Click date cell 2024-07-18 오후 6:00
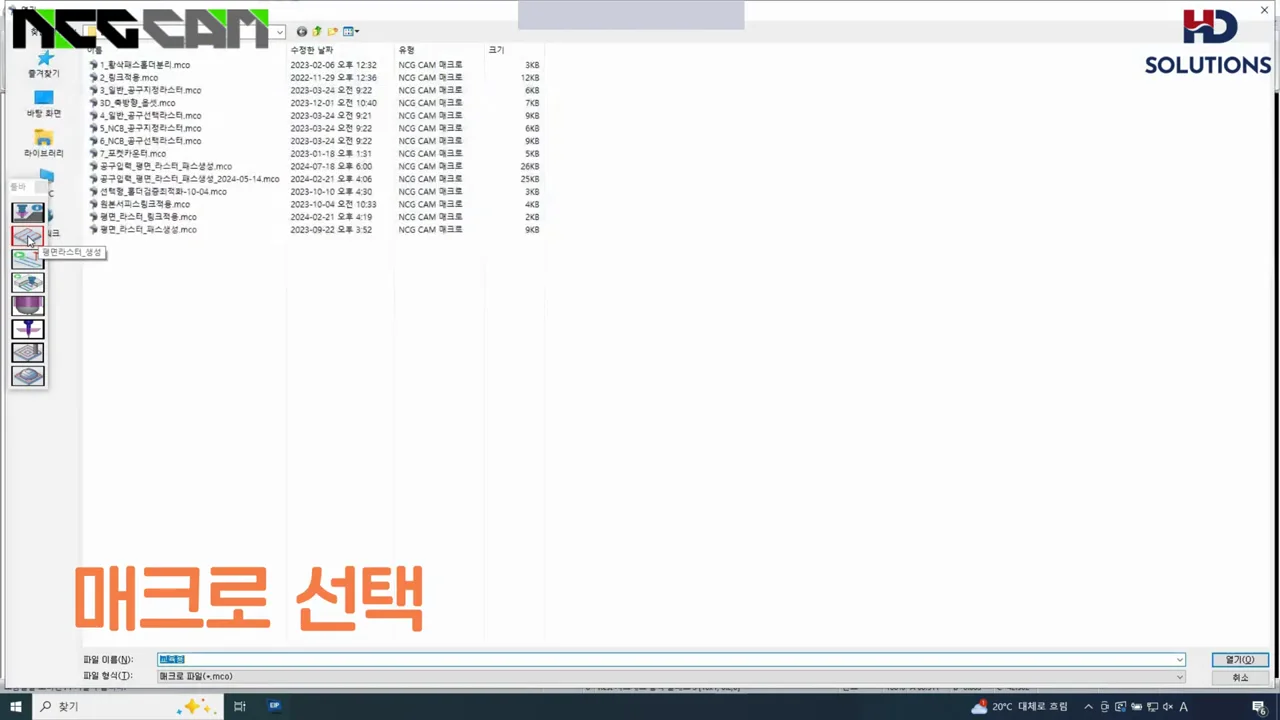This screenshot has height=720, width=1280. click(x=331, y=166)
